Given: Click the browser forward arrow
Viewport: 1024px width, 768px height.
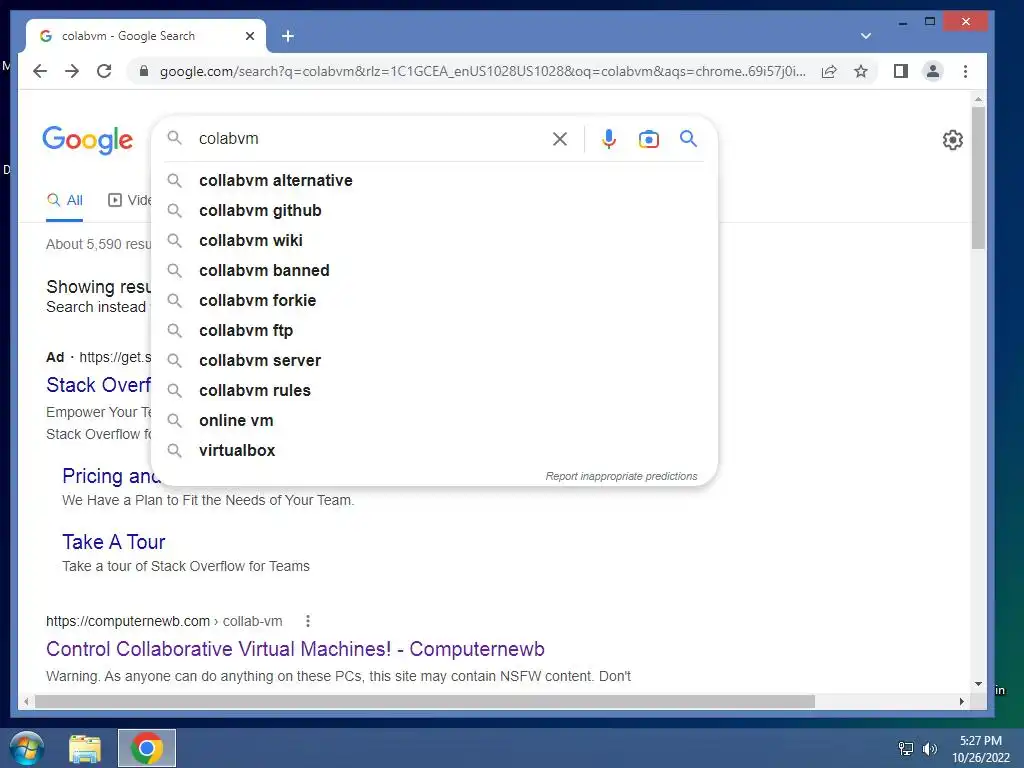Looking at the screenshot, I should 72,71.
